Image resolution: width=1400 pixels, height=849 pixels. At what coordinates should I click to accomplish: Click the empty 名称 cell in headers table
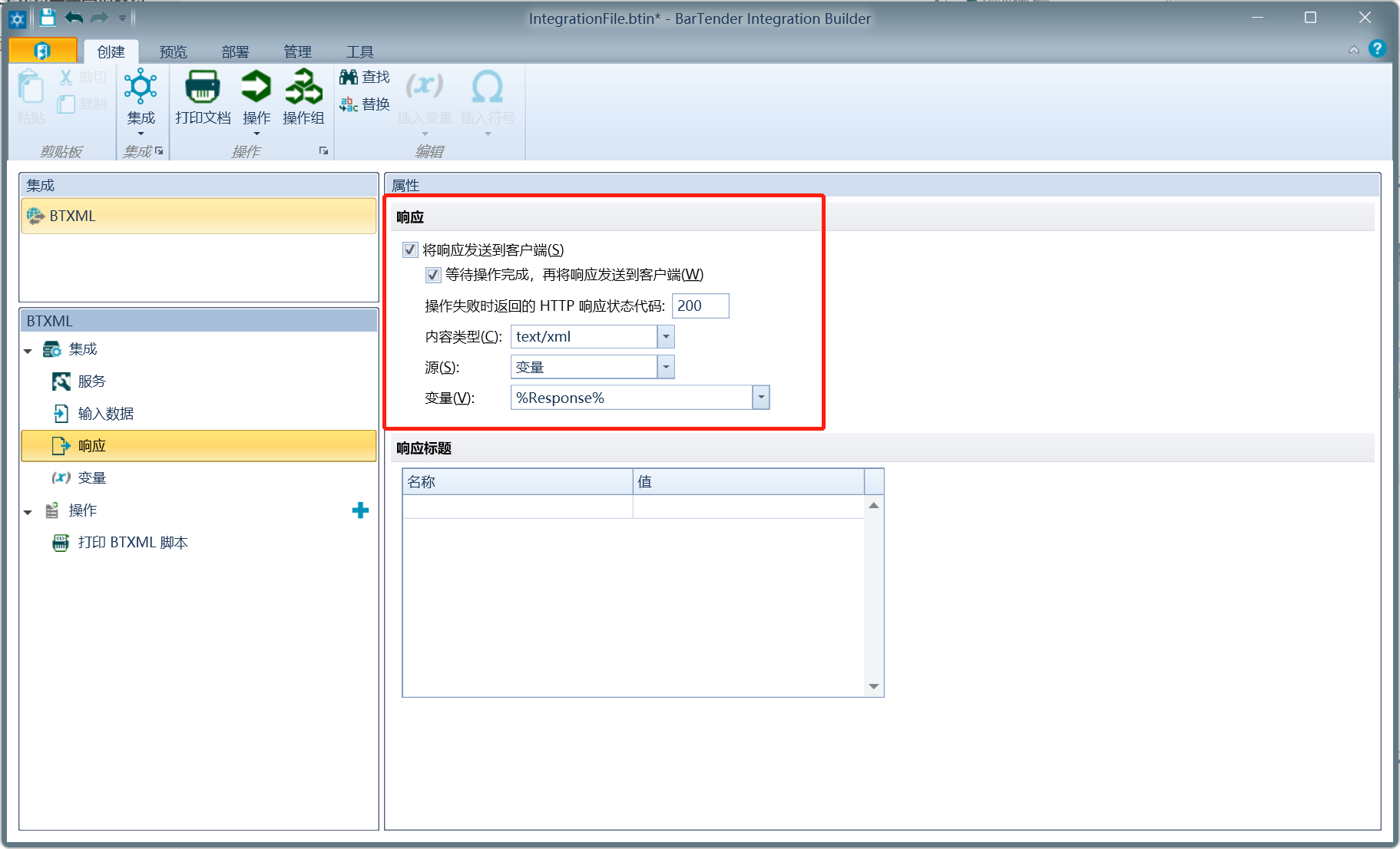(x=518, y=507)
